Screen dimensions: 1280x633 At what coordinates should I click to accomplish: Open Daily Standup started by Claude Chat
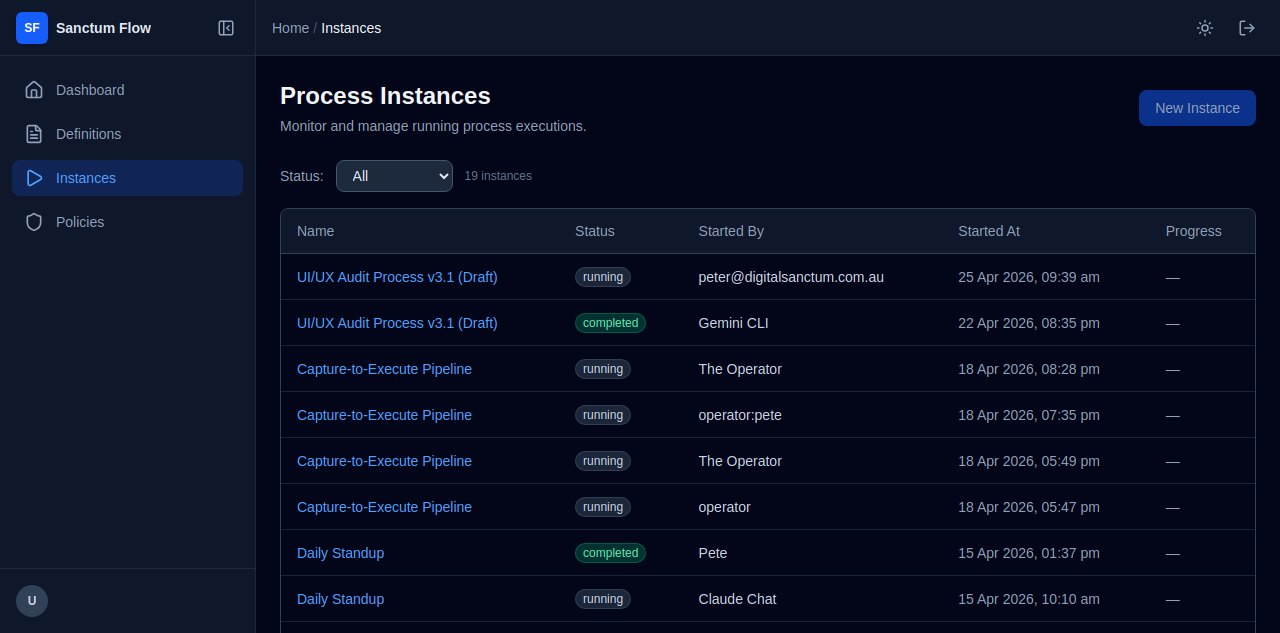coord(340,599)
